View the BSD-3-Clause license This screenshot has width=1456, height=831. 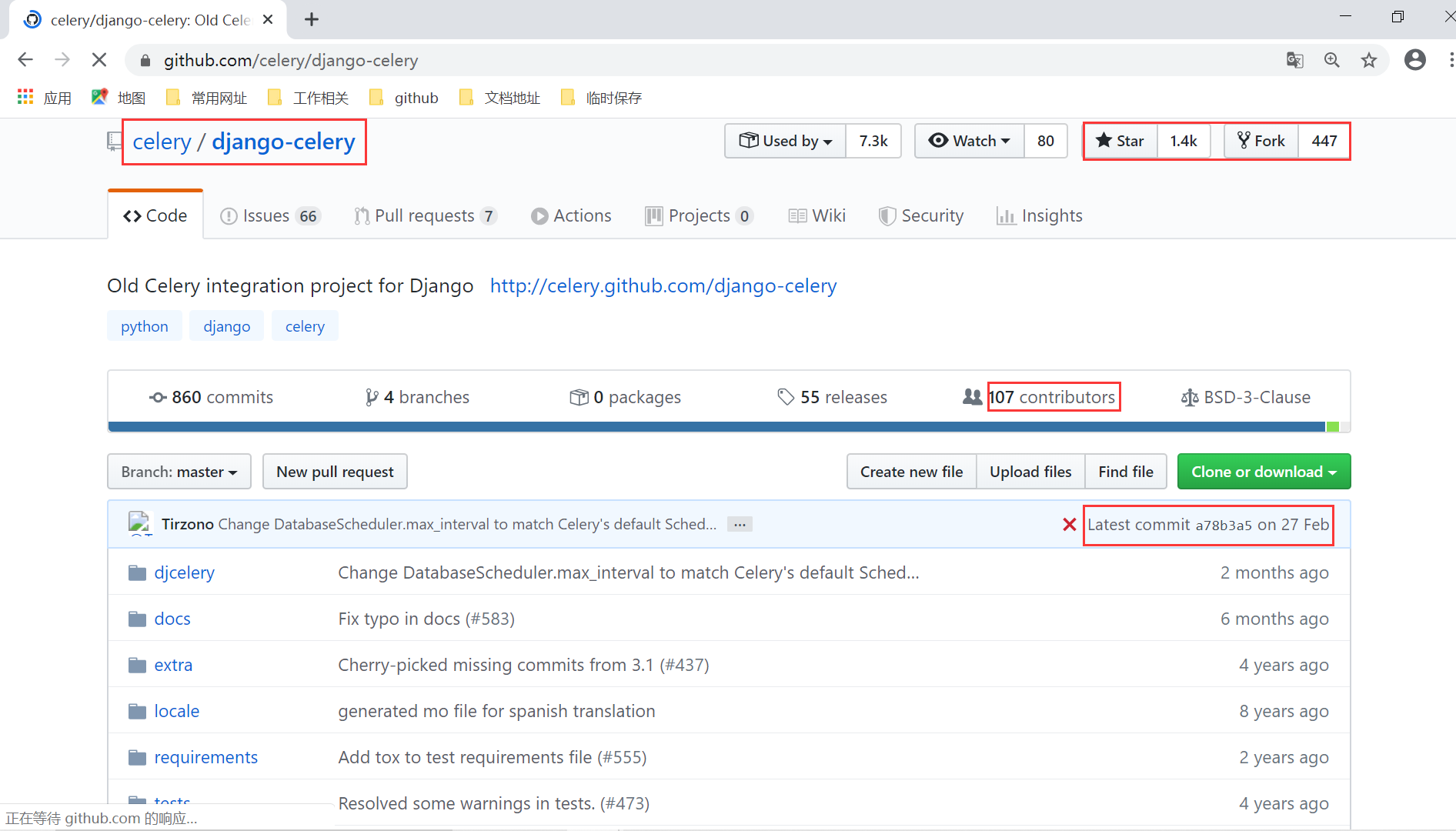pyautogui.click(x=1246, y=397)
